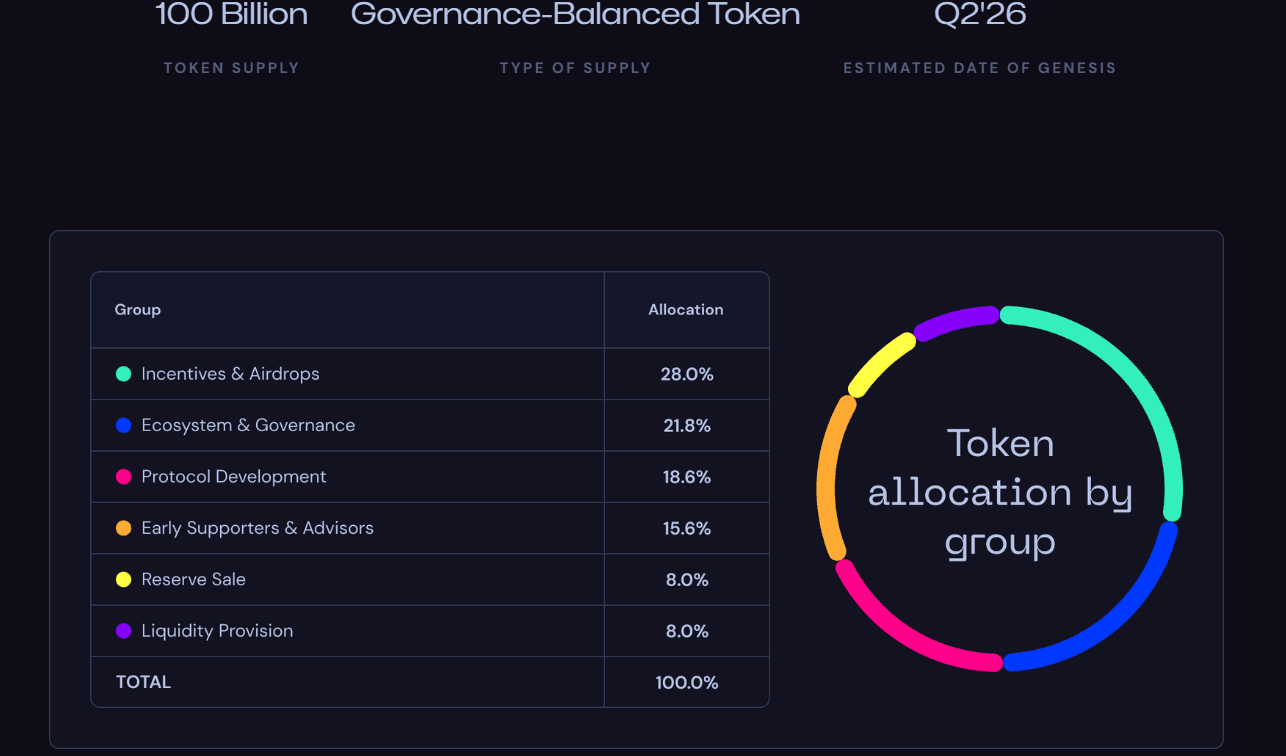The image size is (1286, 756).
Task: Click the pink Protocol Development dot
Action: [124, 477]
